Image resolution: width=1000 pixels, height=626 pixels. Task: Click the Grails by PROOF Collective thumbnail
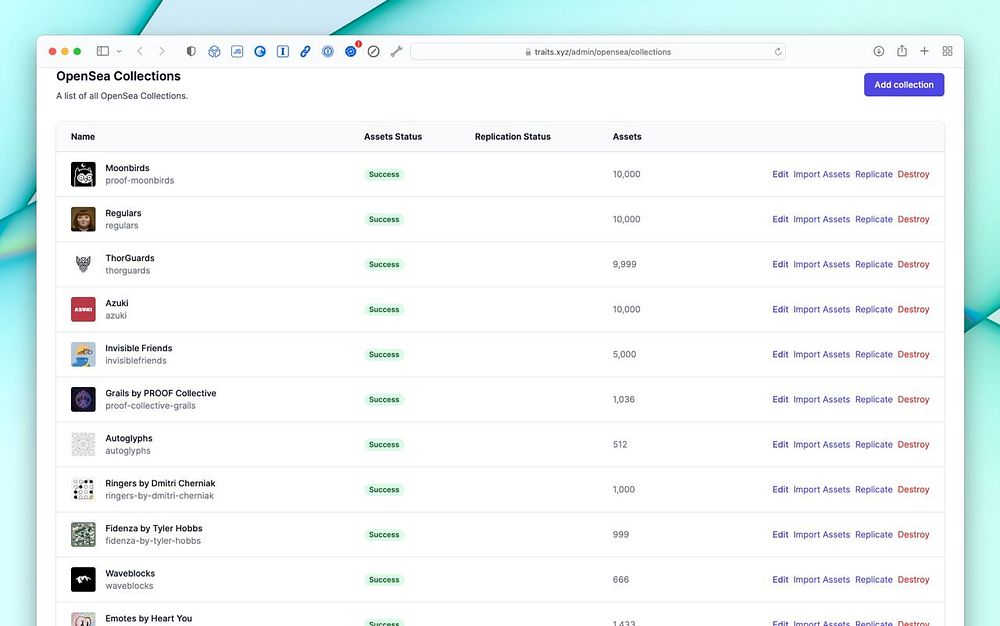(x=83, y=399)
